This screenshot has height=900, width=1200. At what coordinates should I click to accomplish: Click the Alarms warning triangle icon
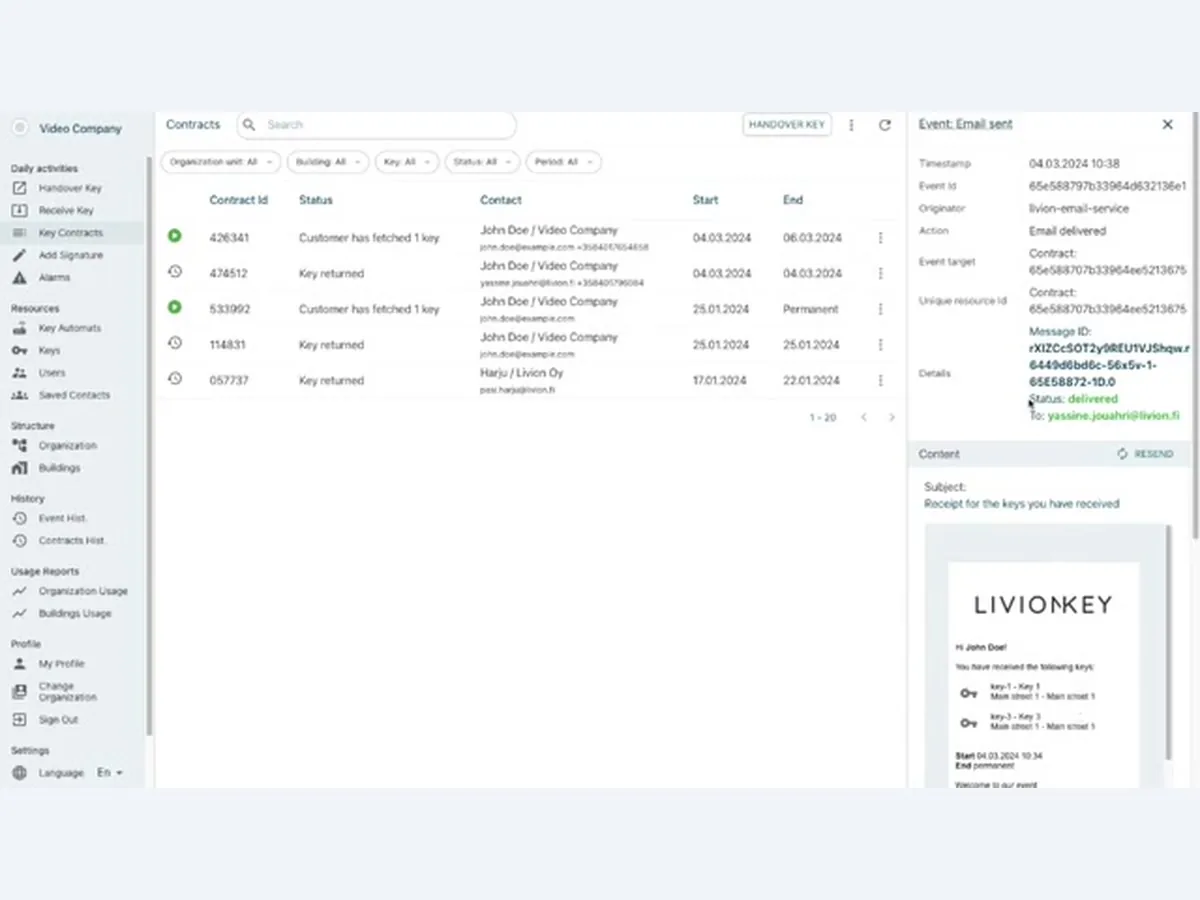[19, 277]
